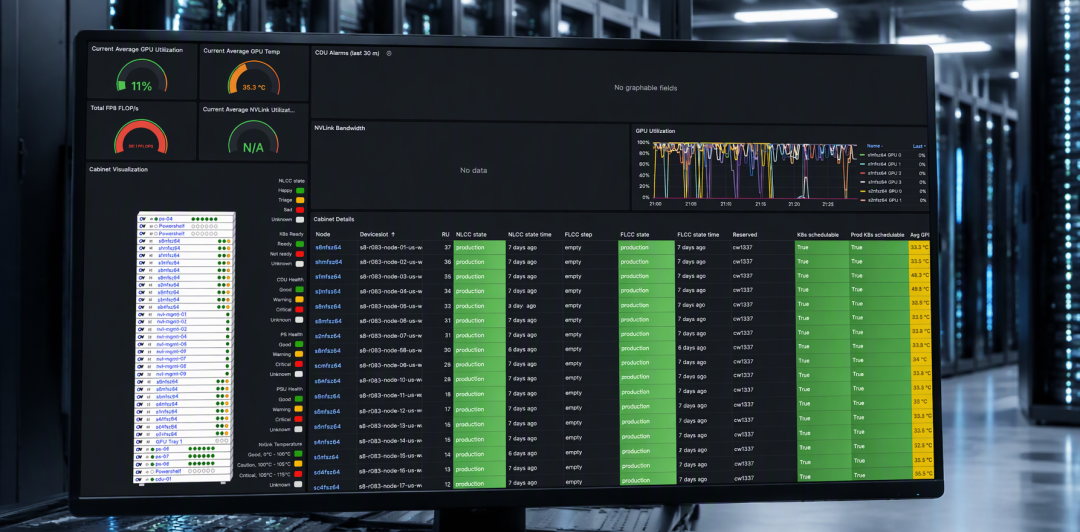Open the Cabinet Visualization panel title menu

pyautogui.click(x=118, y=169)
